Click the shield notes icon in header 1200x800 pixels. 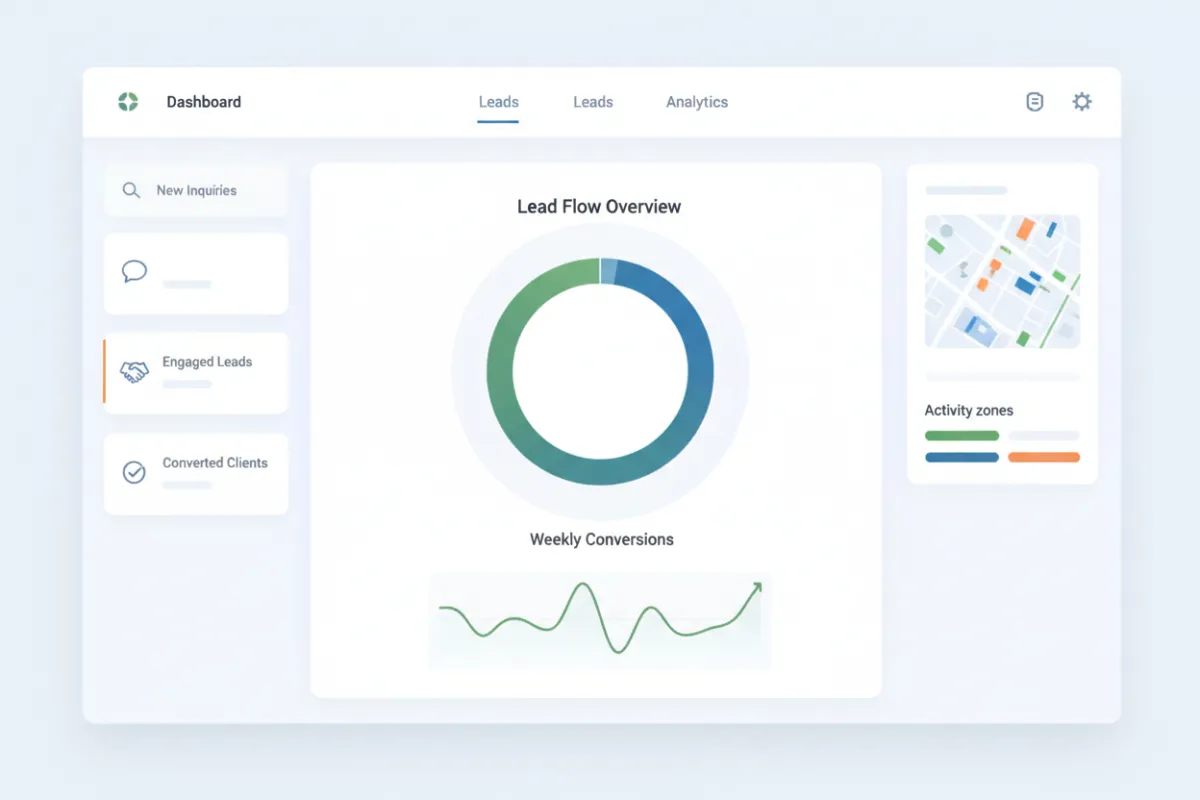point(1035,101)
